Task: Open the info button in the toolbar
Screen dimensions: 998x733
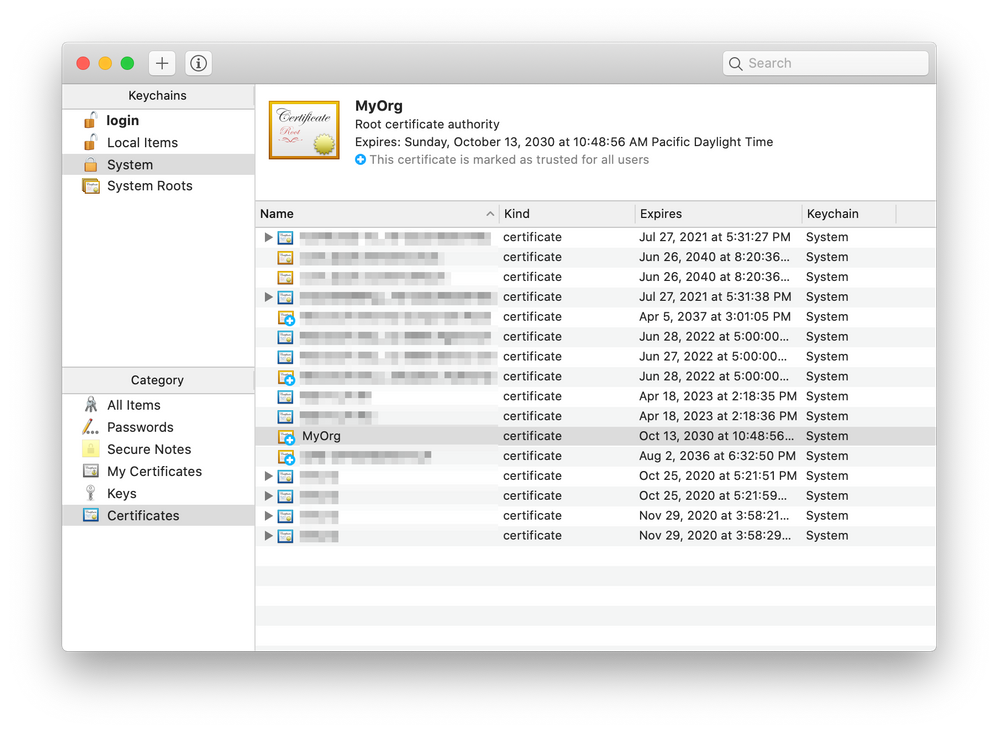Action: coord(198,62)
